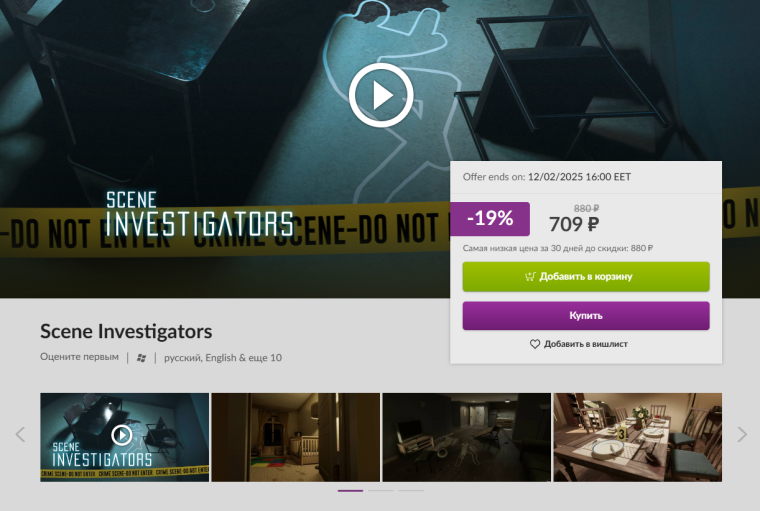Image resolution: width=760 pixels, height=511 pixels.
Task: Click the heart wishlist icon
Action: tap(535, 344)
